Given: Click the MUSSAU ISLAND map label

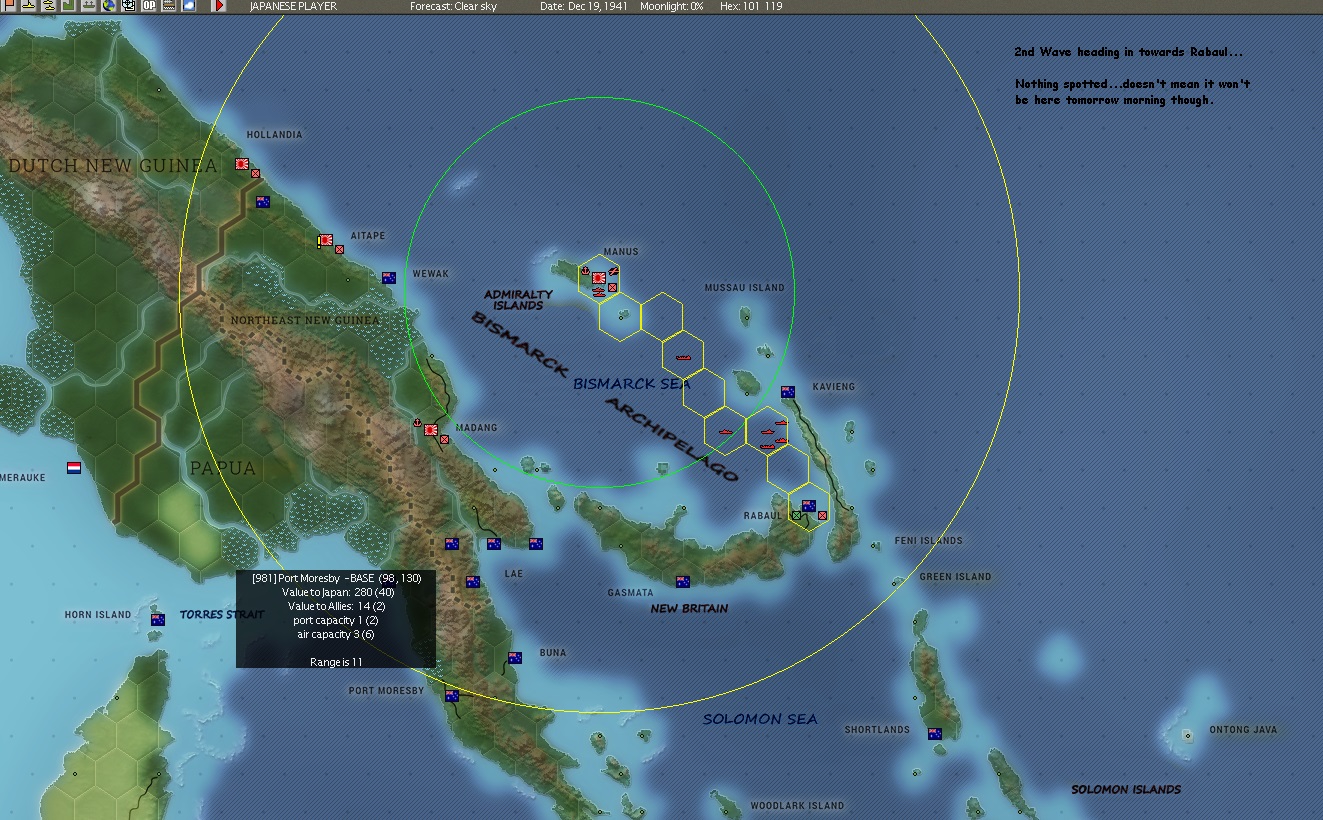Looking at the screenshot, I should click(x=745, y=288).
